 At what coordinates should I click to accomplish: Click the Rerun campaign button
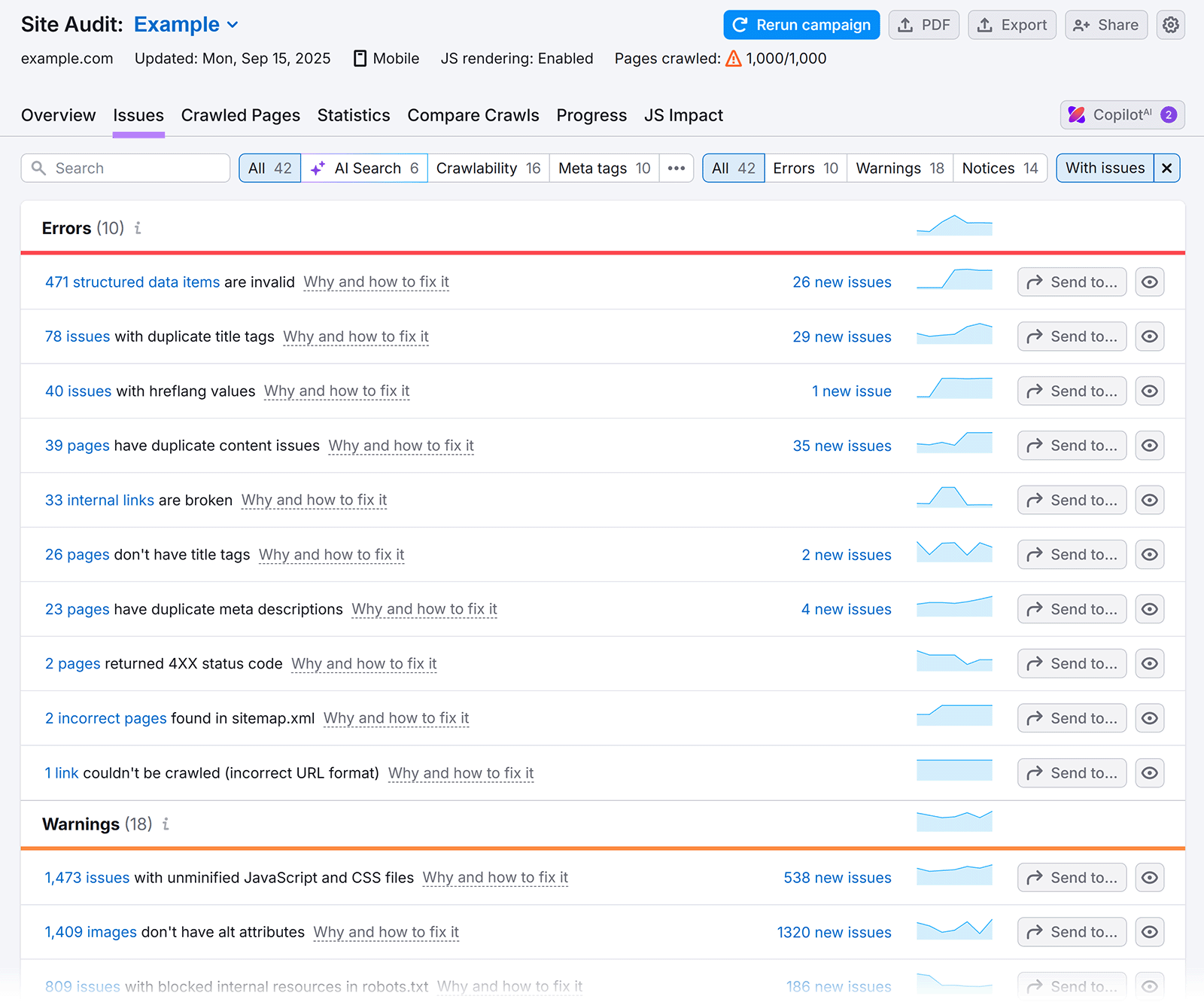click(801, 24)
